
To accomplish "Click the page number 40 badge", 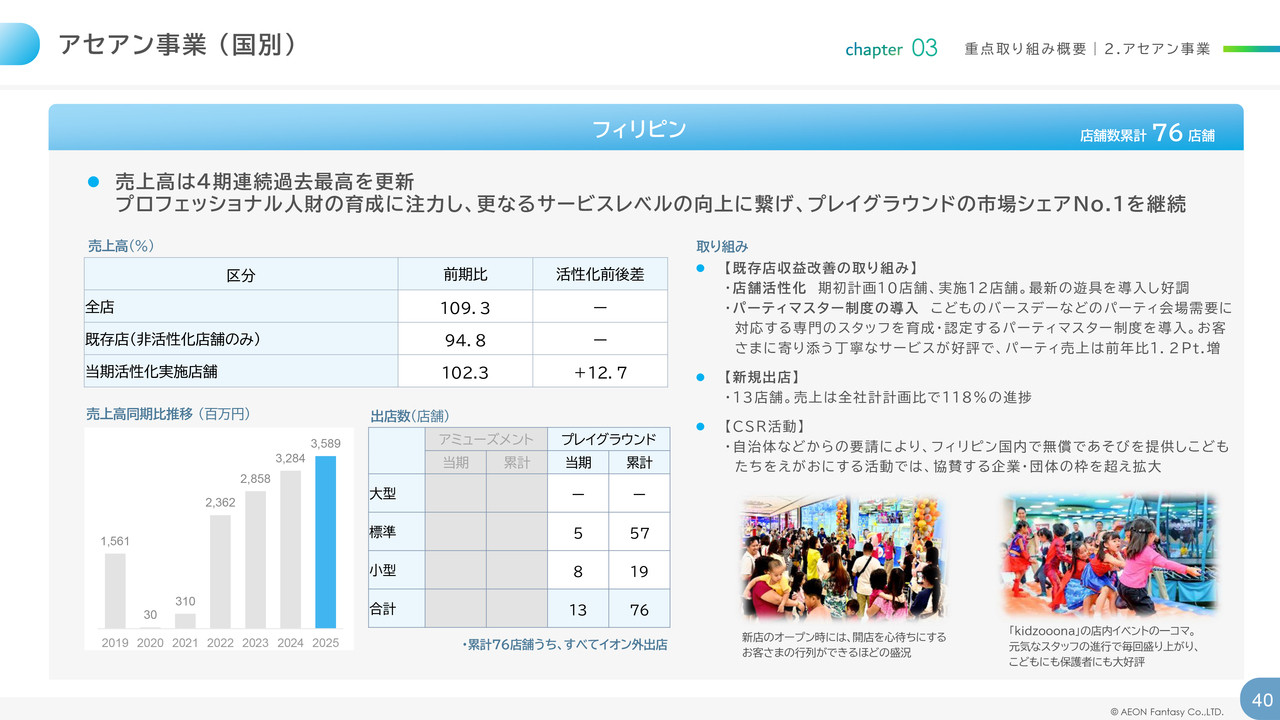I will coord(1261,699).
